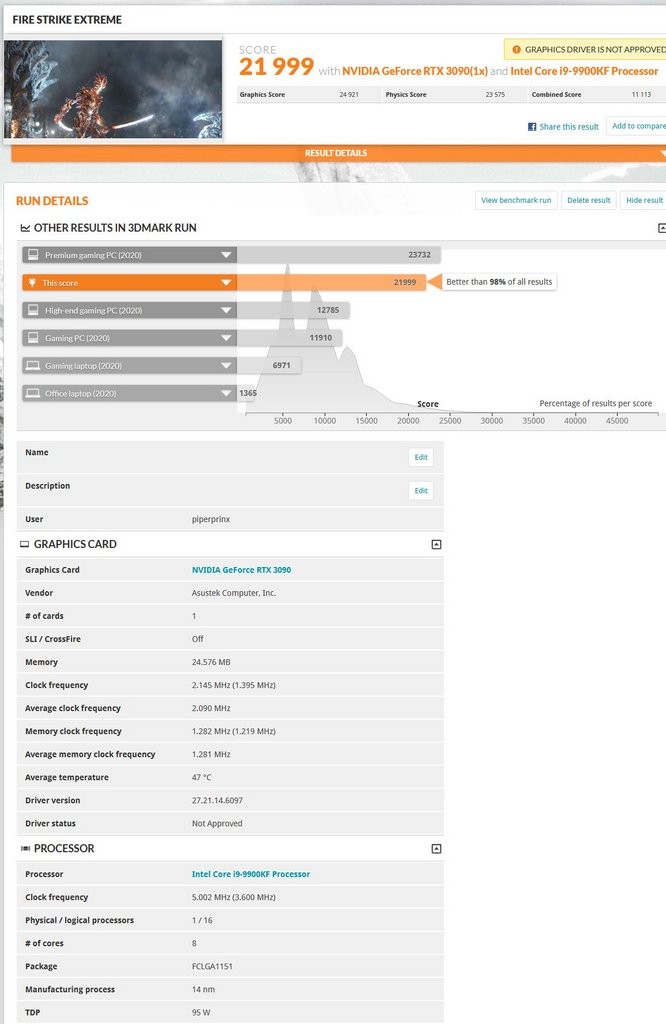
Task: Click the Driver version value 27.21.14.6097
Action: [217, 800]
